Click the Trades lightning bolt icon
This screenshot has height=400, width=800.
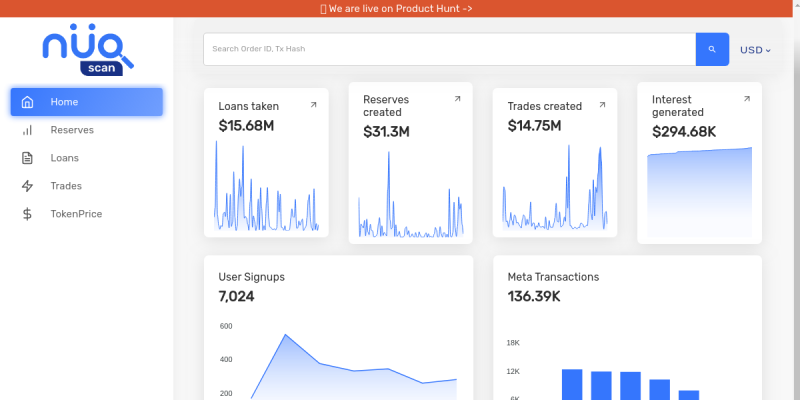point(28,186)
